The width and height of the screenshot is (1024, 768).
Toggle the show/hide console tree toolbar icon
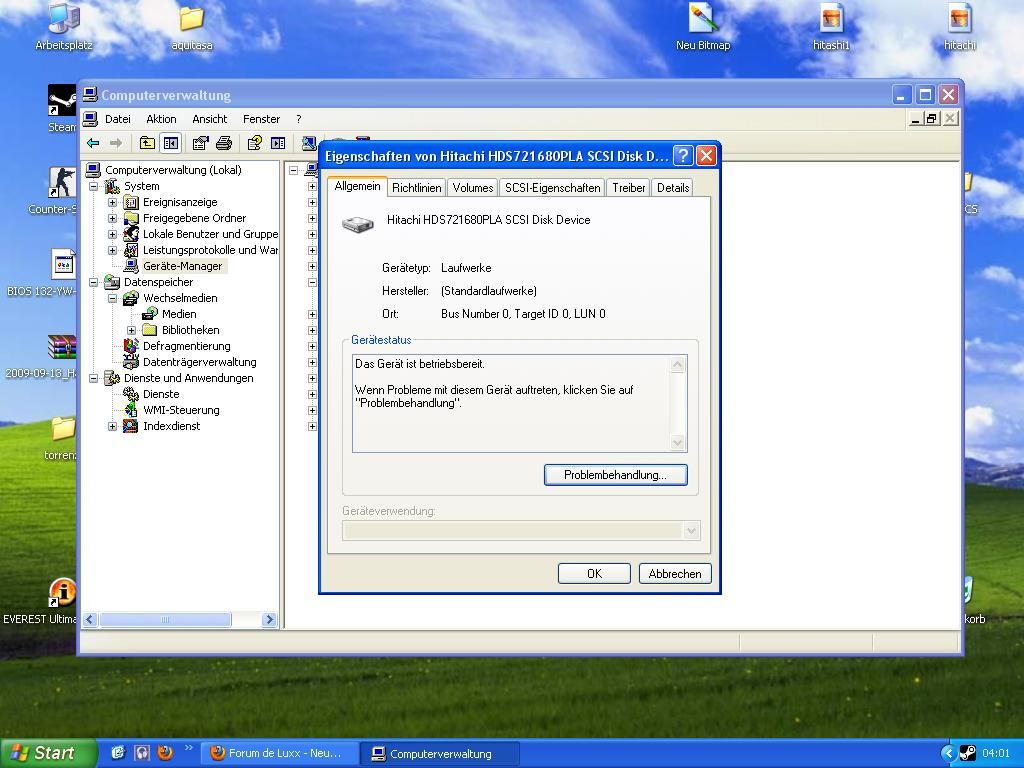(x=171, y=143)
